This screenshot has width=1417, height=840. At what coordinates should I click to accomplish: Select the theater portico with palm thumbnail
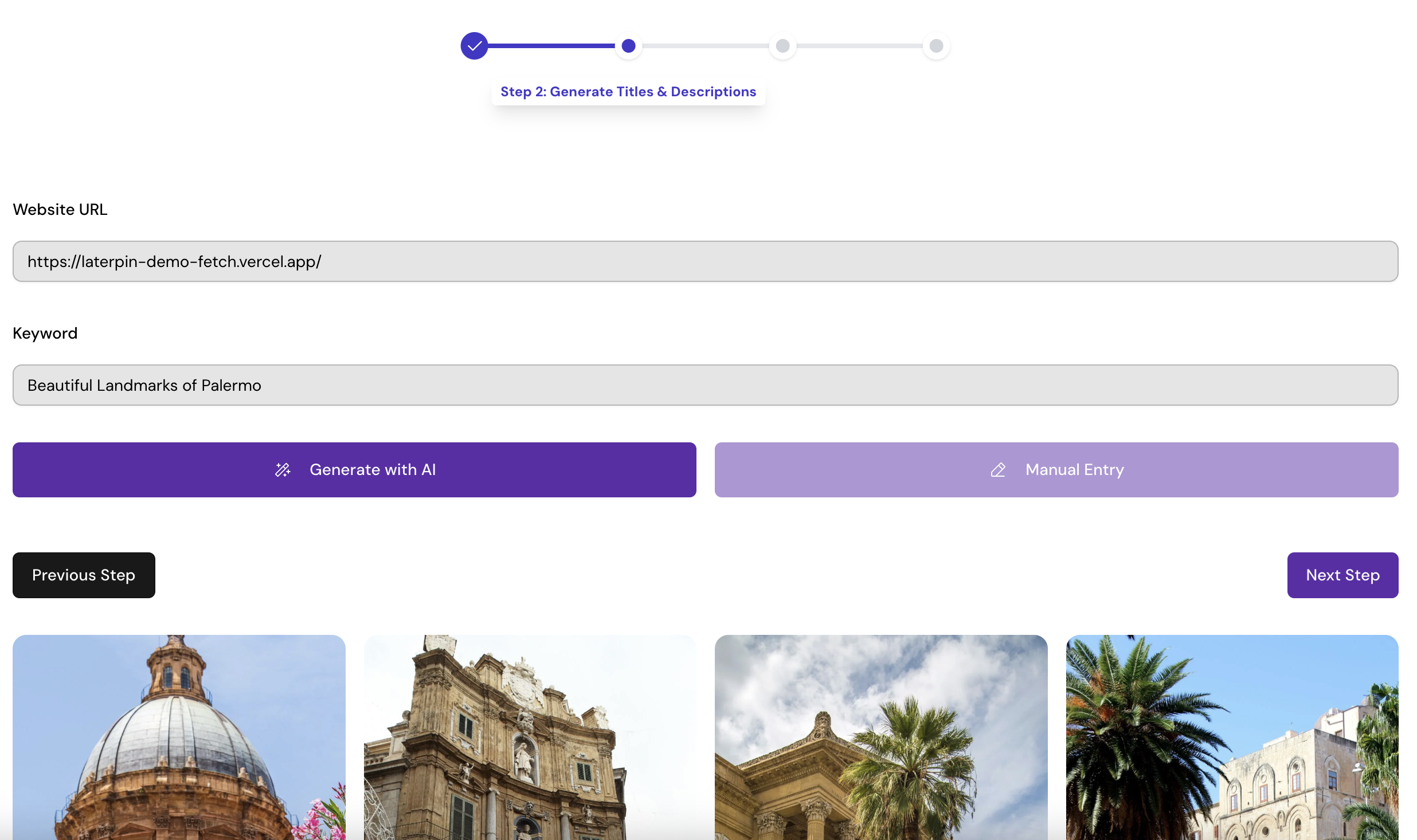(881, 737)
